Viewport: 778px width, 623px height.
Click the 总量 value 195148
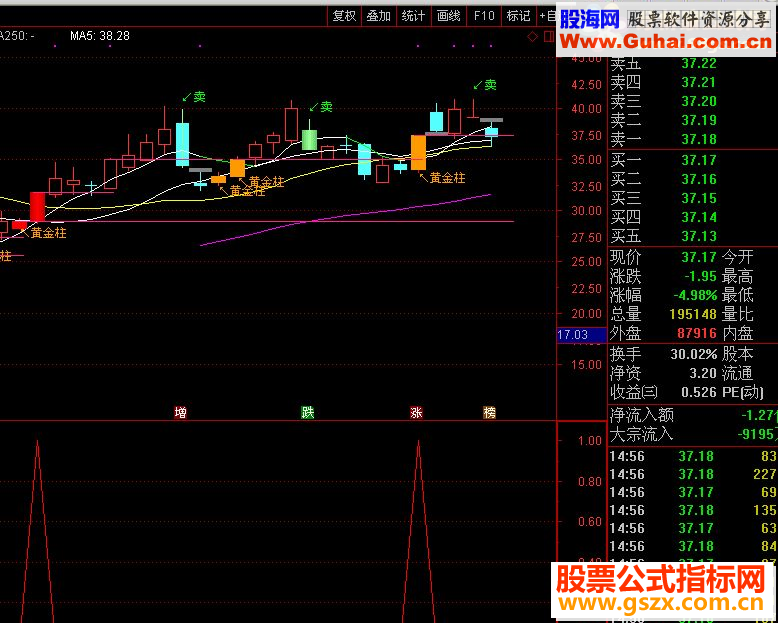tap(693, 314)
